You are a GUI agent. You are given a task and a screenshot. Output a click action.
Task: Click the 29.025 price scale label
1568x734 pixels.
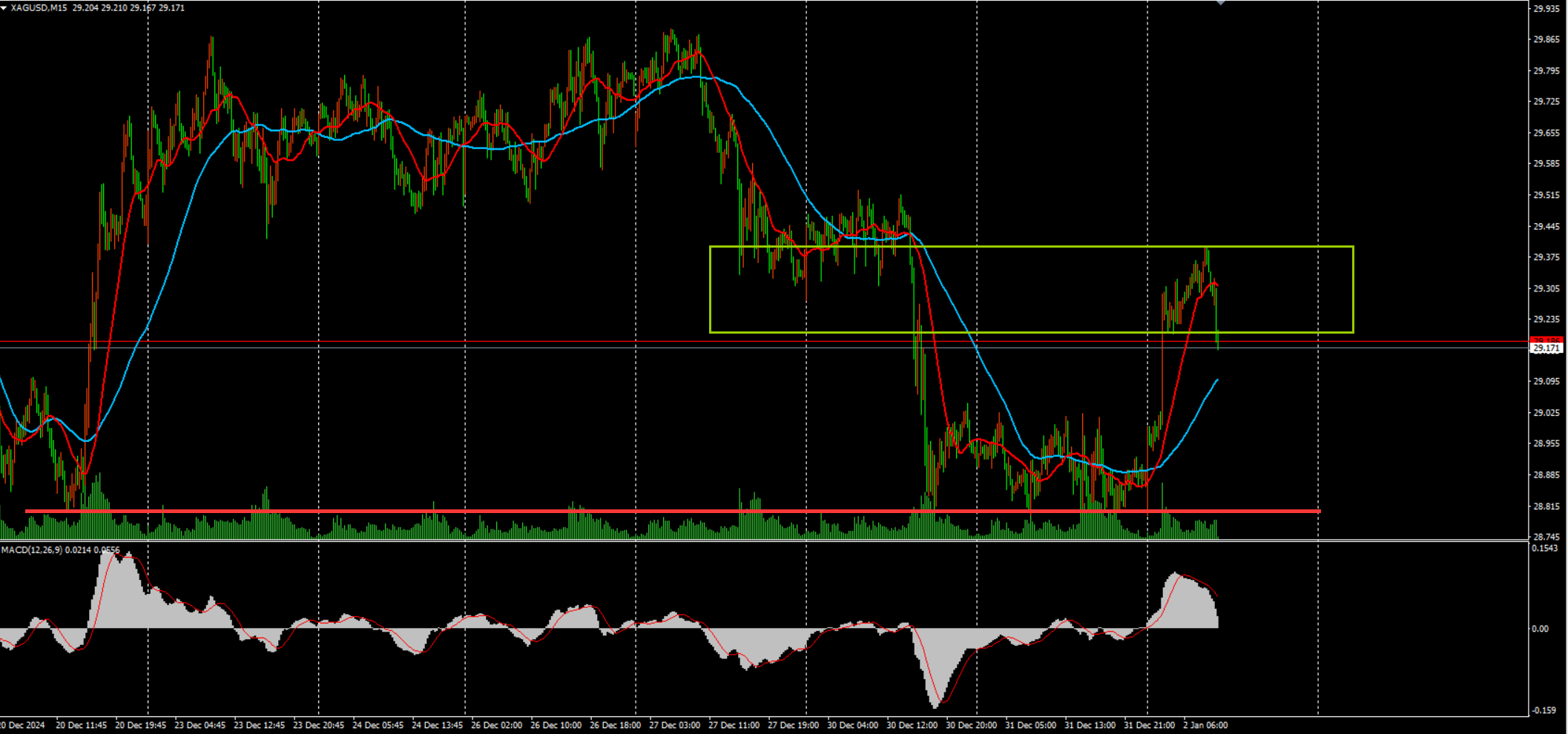[x=1546, y=412]
